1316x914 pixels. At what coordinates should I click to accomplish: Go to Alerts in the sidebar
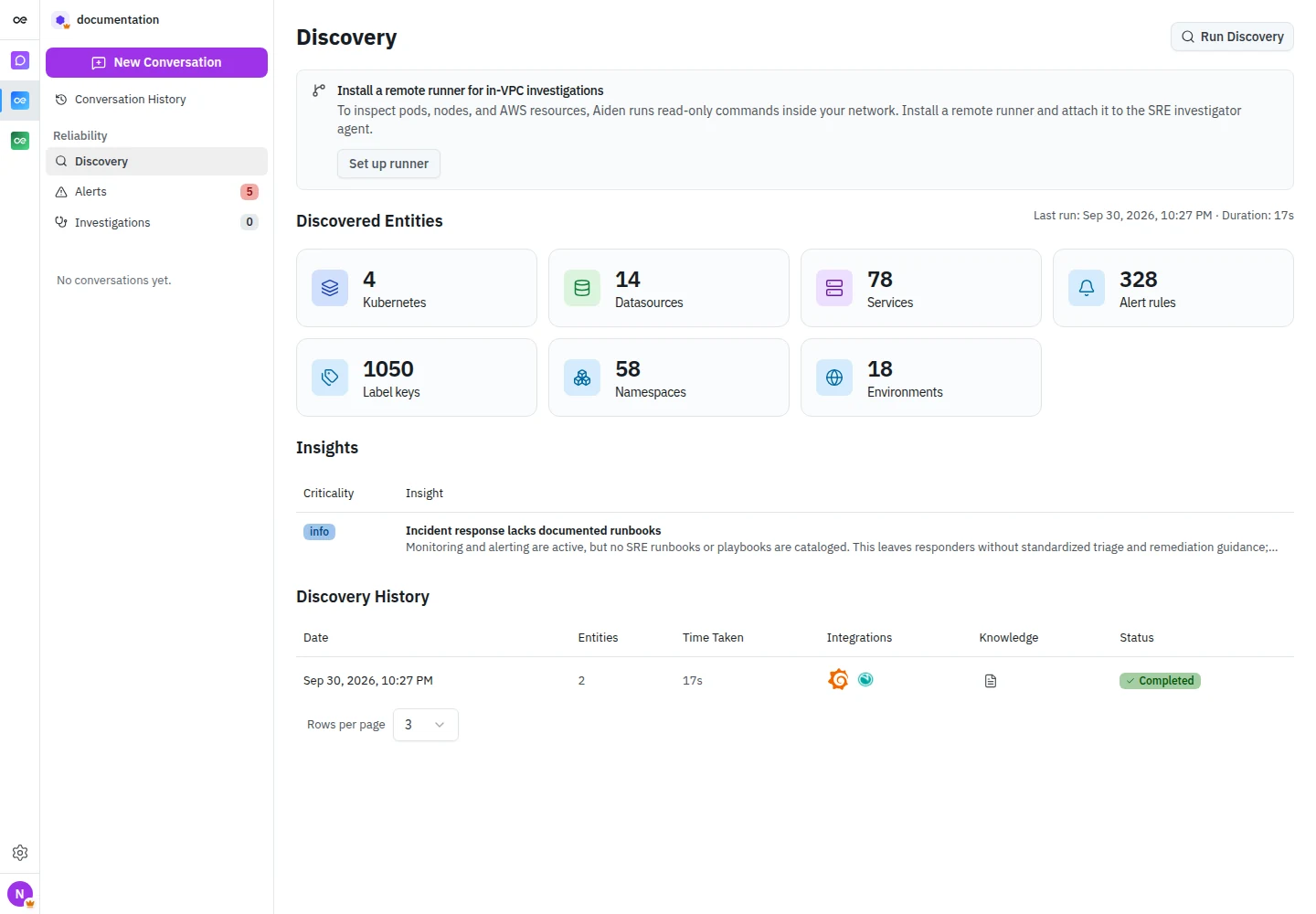(156, 192)
